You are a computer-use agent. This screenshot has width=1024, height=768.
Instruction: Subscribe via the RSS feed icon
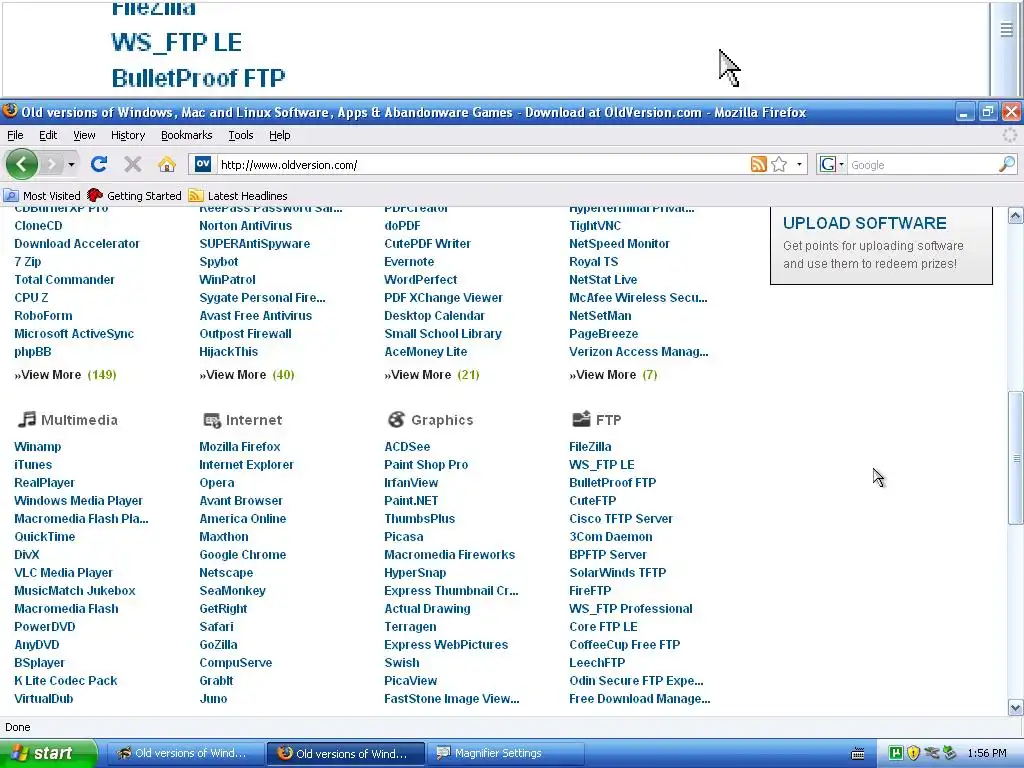(x=758, y=165)
